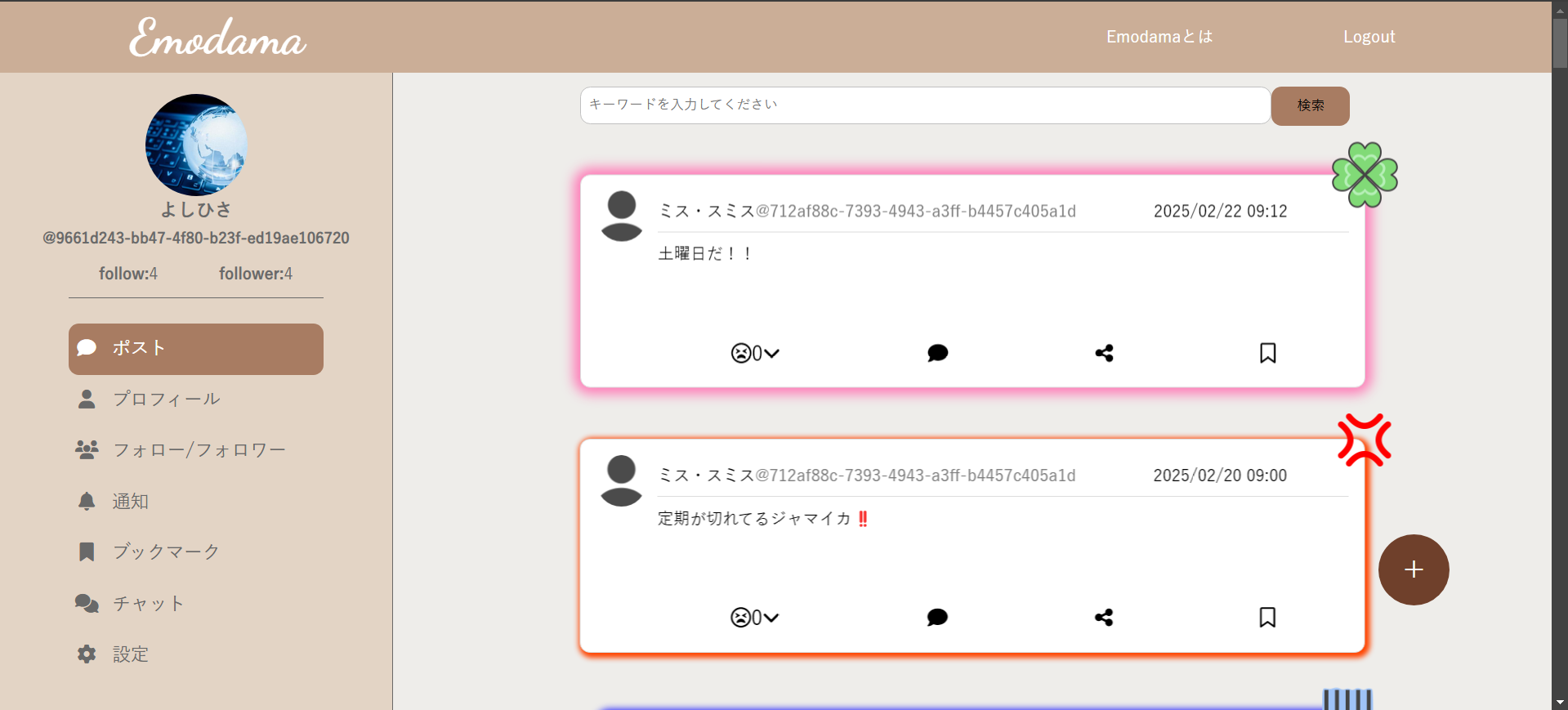The height and width of the screenshot is (710, 1568).
Task: Toggle bookmark on the 土曜日だ！！ post
Action: click(x=1267, y=353)
